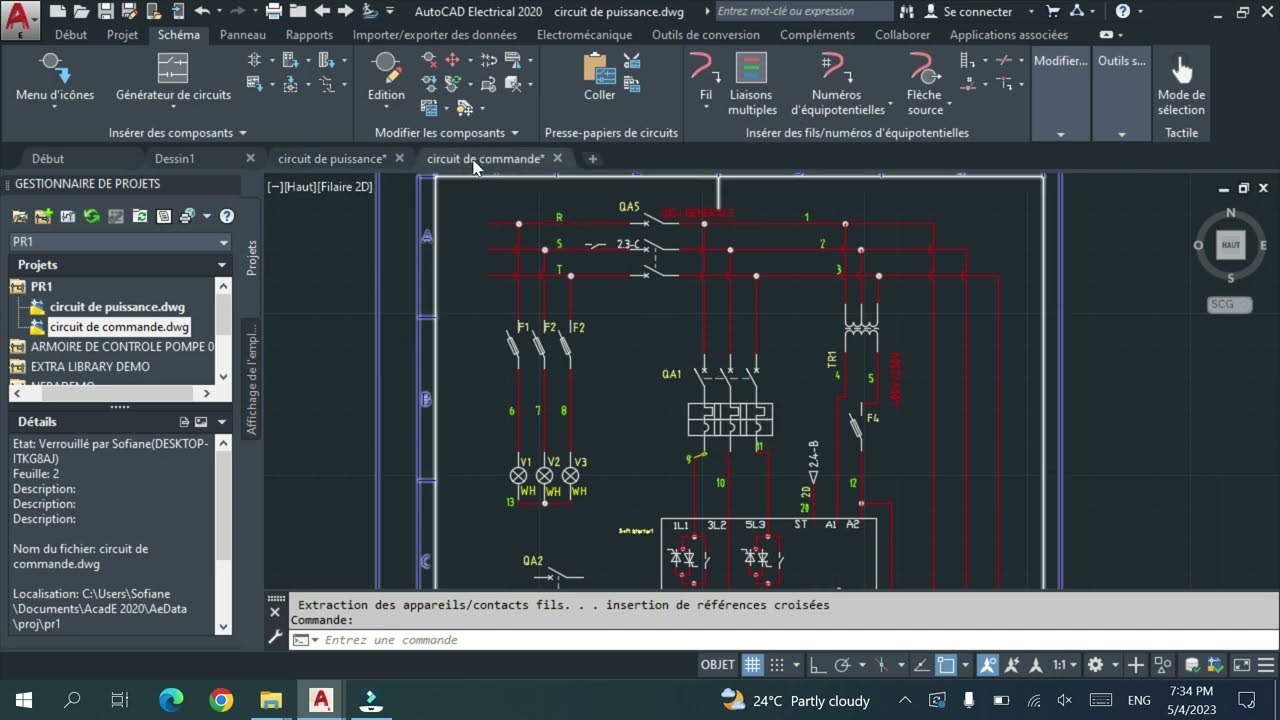This screenshot has width=1280, height=720.
Task: Click the HAUT face of the ViewCube
Action: click(x=1230, y=245)
